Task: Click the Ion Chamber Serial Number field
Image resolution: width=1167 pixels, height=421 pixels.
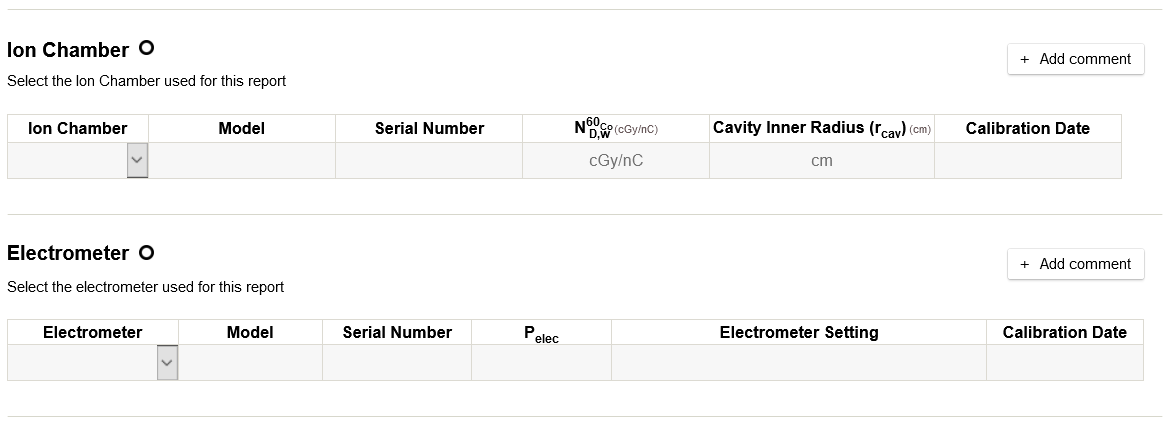Action: tap(428, 160)
